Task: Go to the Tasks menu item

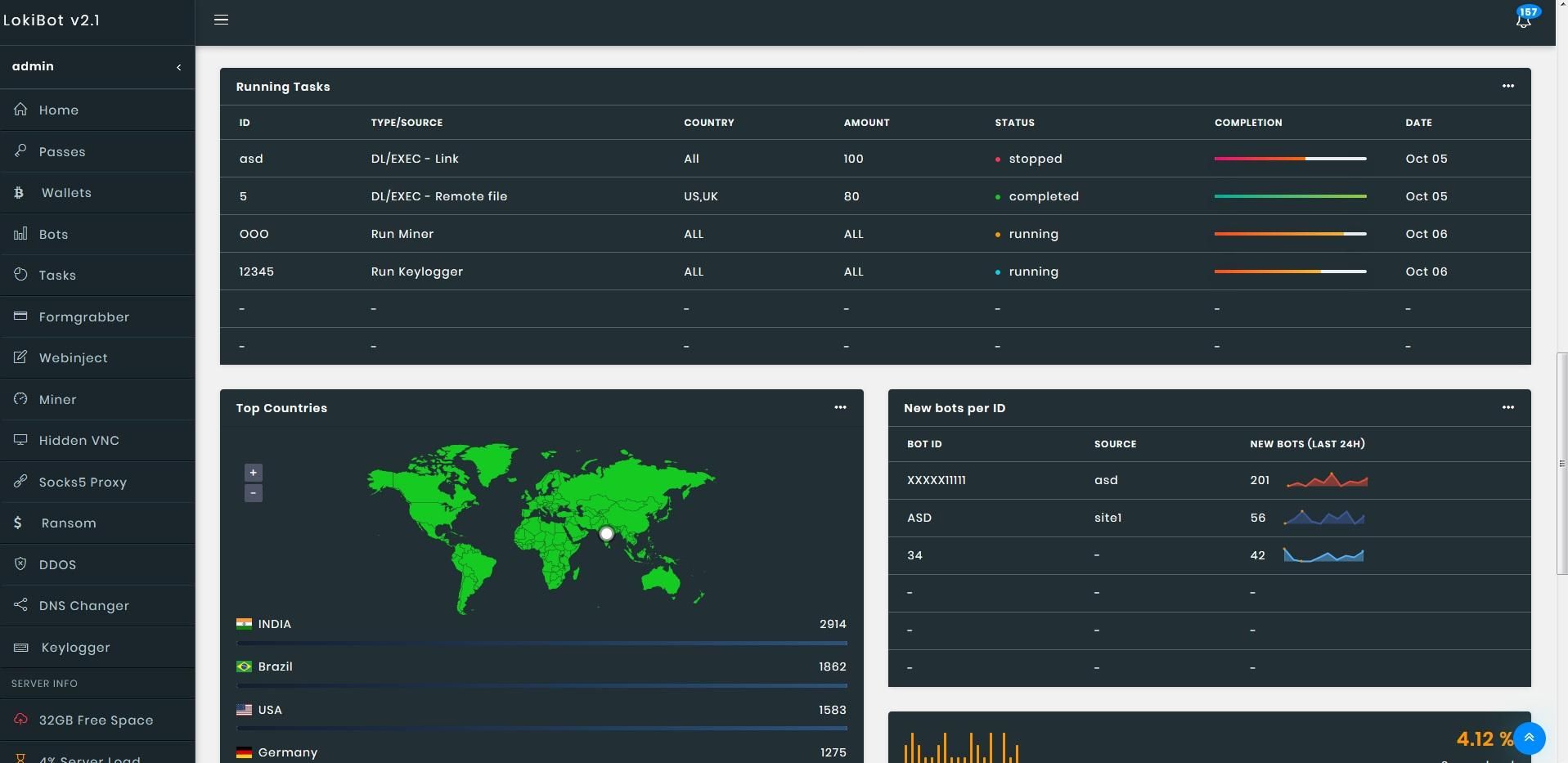Action: tap(57, 276)
